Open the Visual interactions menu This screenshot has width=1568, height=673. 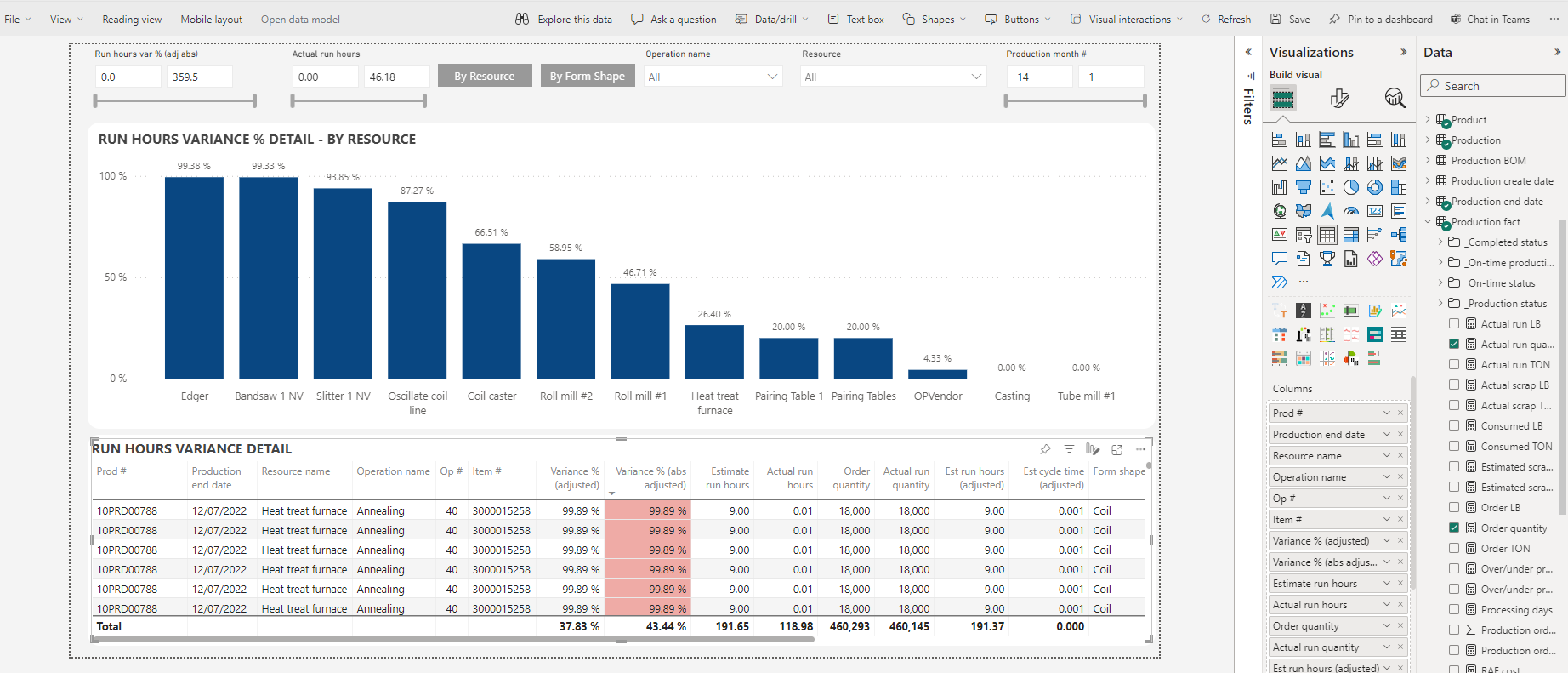(1128, 19)
